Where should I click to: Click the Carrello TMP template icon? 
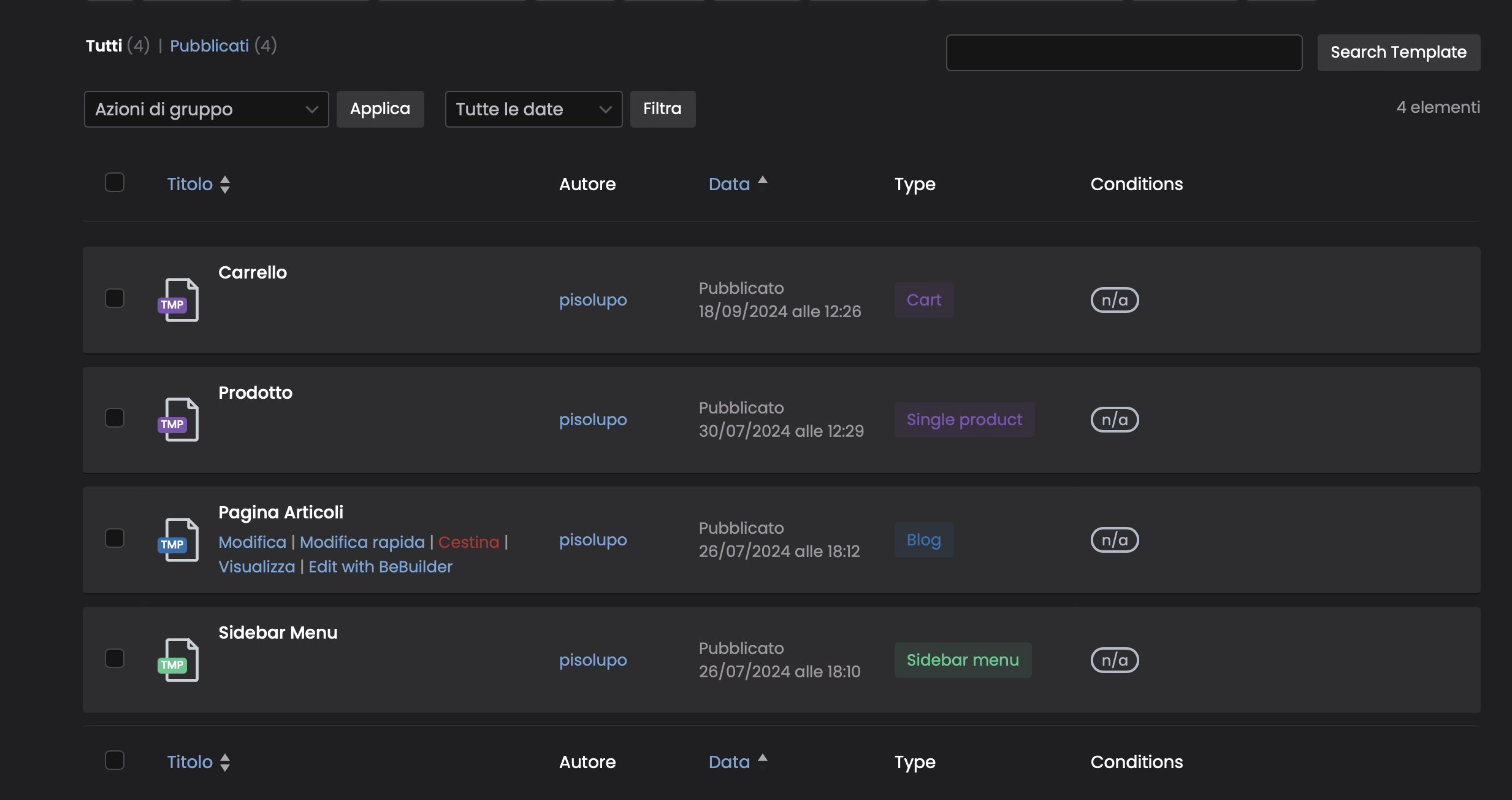click(178, 300)
